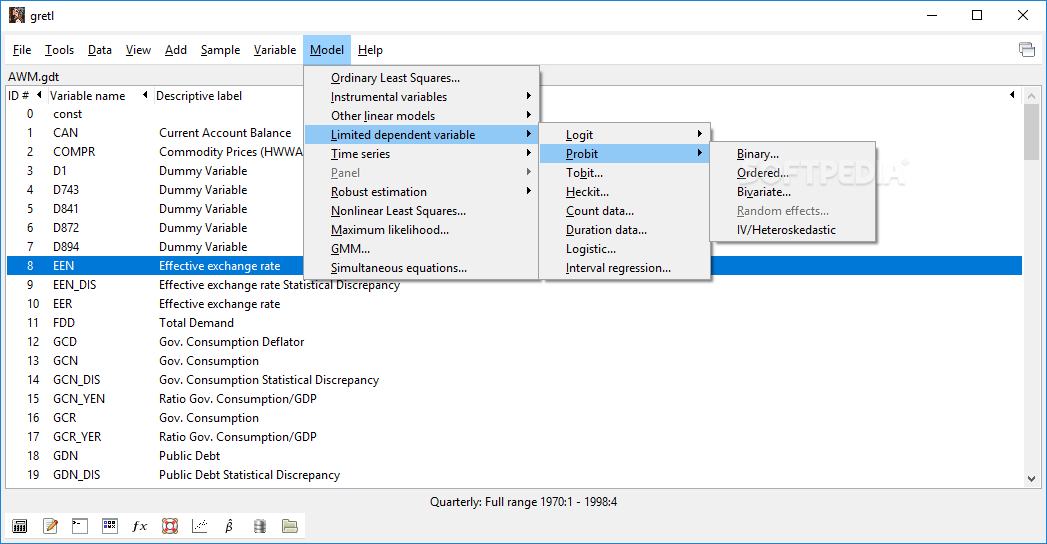Click the gretl application icon in title bar
1047x544 pixels.
17,15
